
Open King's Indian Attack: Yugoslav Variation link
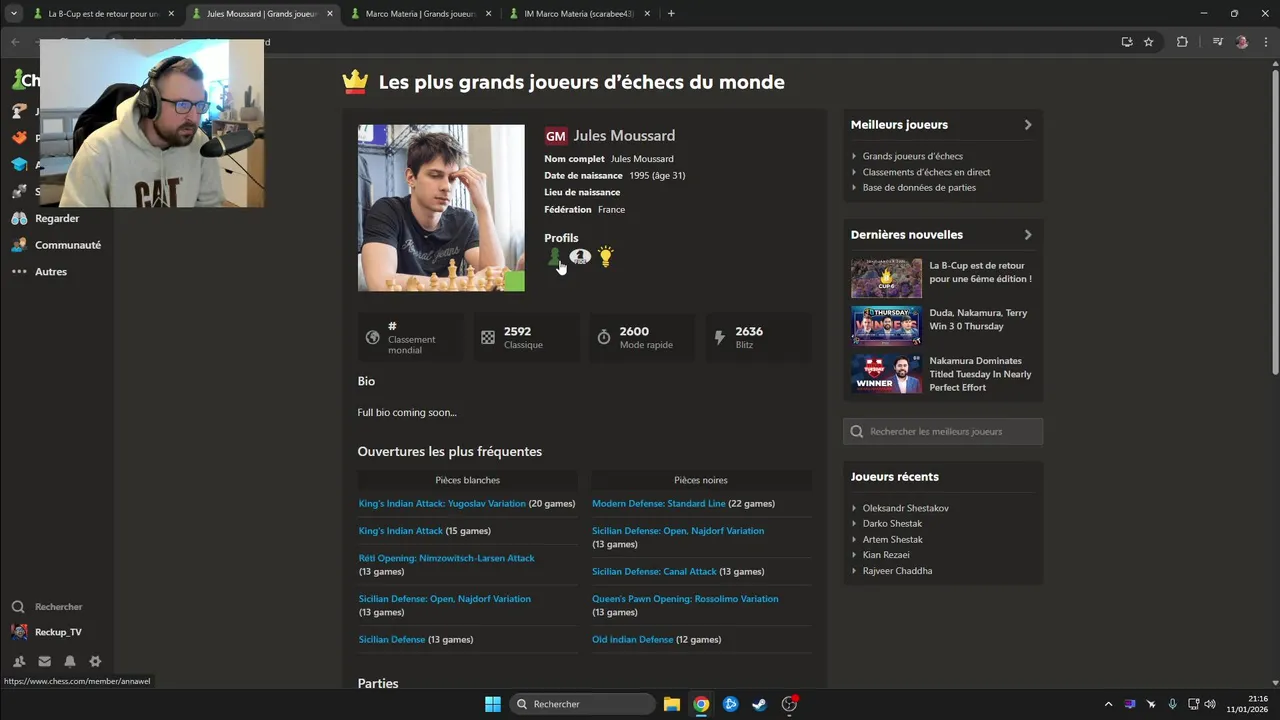(x=442, y=504)
